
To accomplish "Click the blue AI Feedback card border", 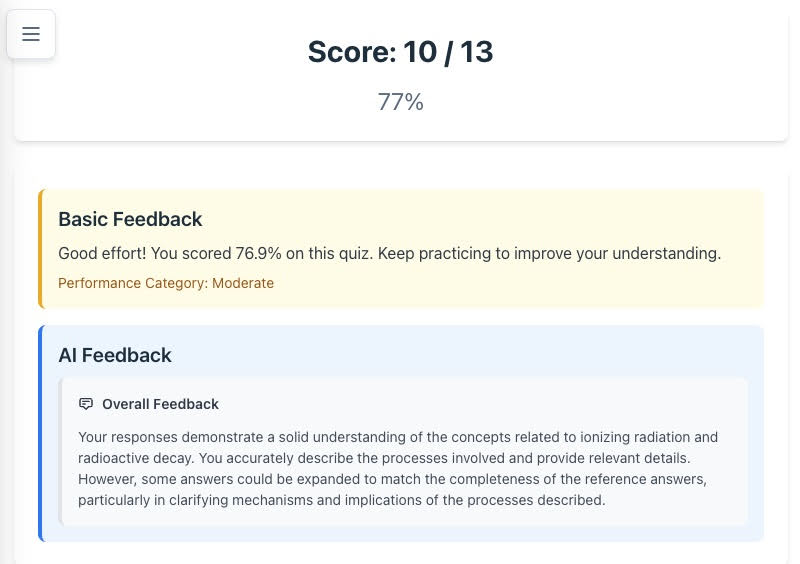I will (x=41, y=433).
